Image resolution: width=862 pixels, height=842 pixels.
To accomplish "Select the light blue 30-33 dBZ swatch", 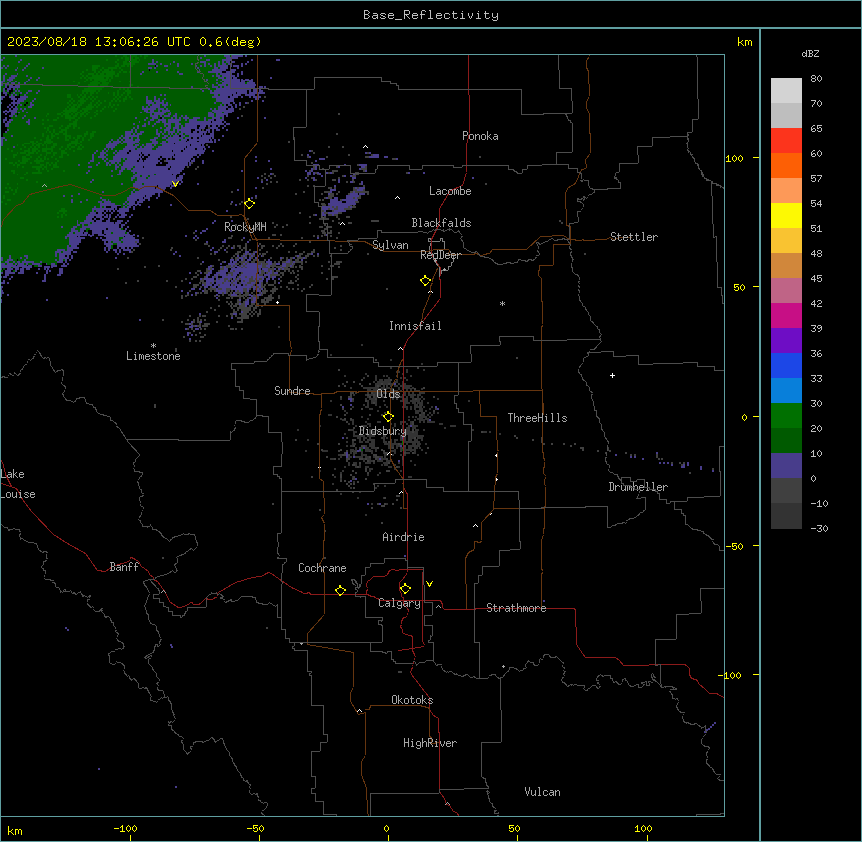I will (x=786, y=390).
